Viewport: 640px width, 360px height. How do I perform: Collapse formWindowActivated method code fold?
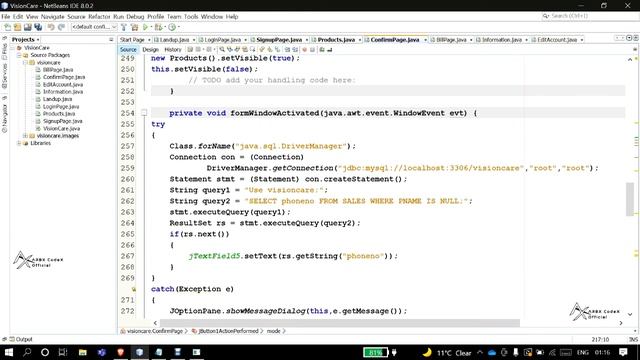[x=144, y=113]
